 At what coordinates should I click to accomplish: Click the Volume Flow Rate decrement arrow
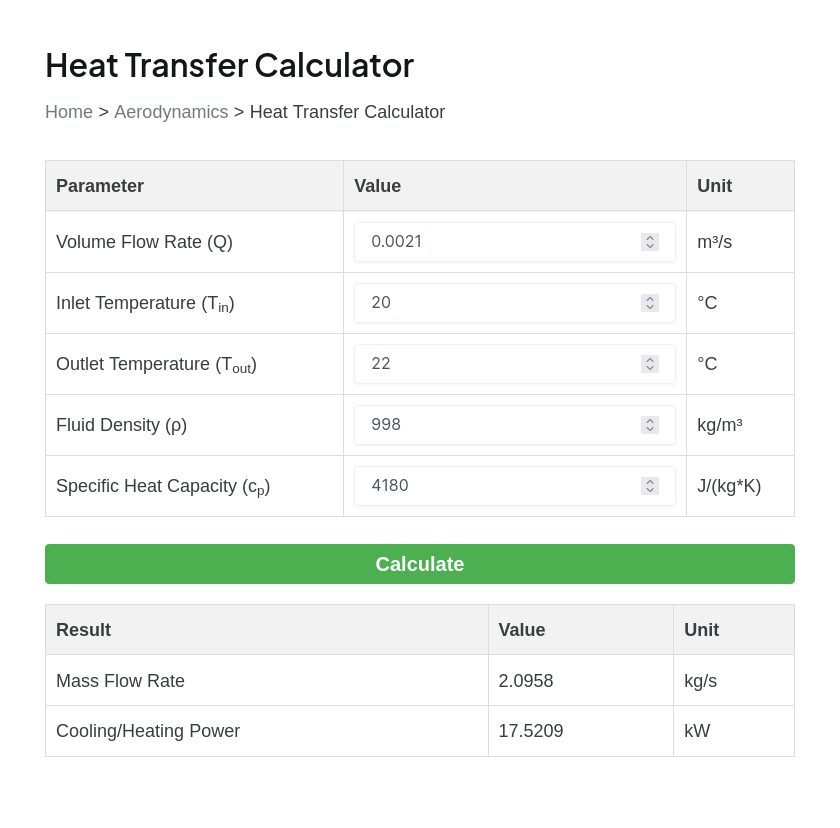(650, 246)
